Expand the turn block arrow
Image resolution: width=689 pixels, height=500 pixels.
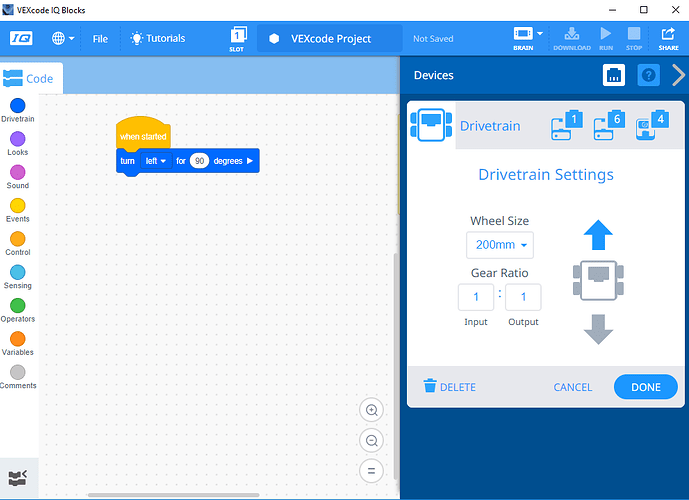click(250, 161)
